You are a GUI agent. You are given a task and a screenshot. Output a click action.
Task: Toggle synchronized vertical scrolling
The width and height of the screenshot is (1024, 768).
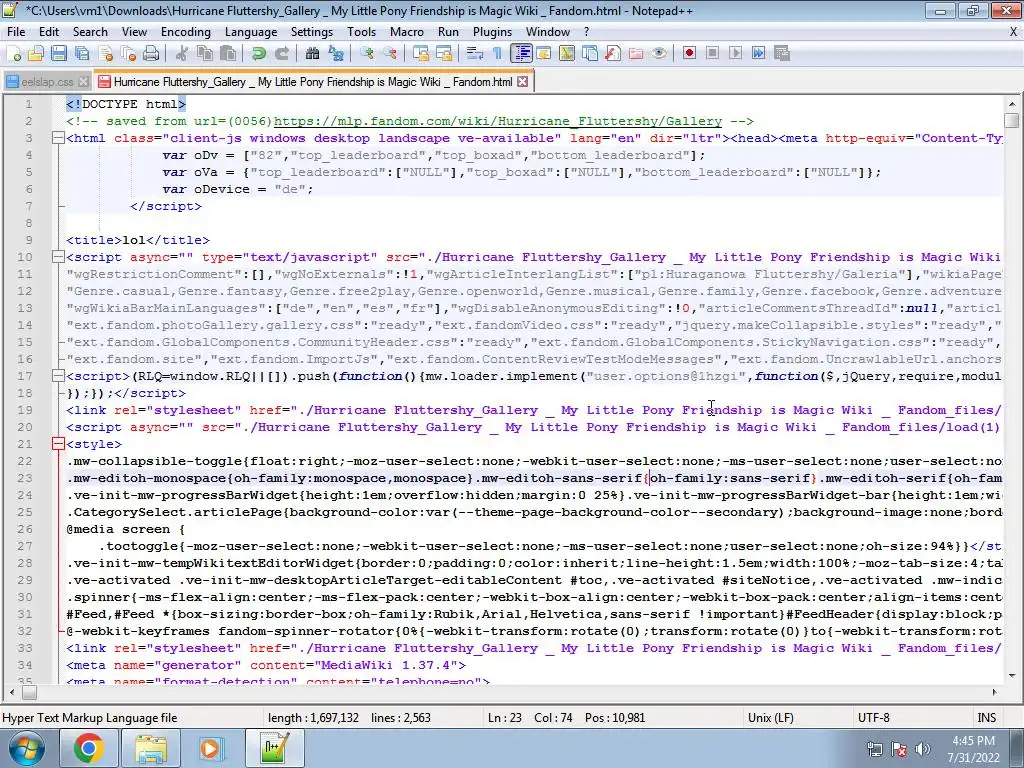(x=421, y=54)
